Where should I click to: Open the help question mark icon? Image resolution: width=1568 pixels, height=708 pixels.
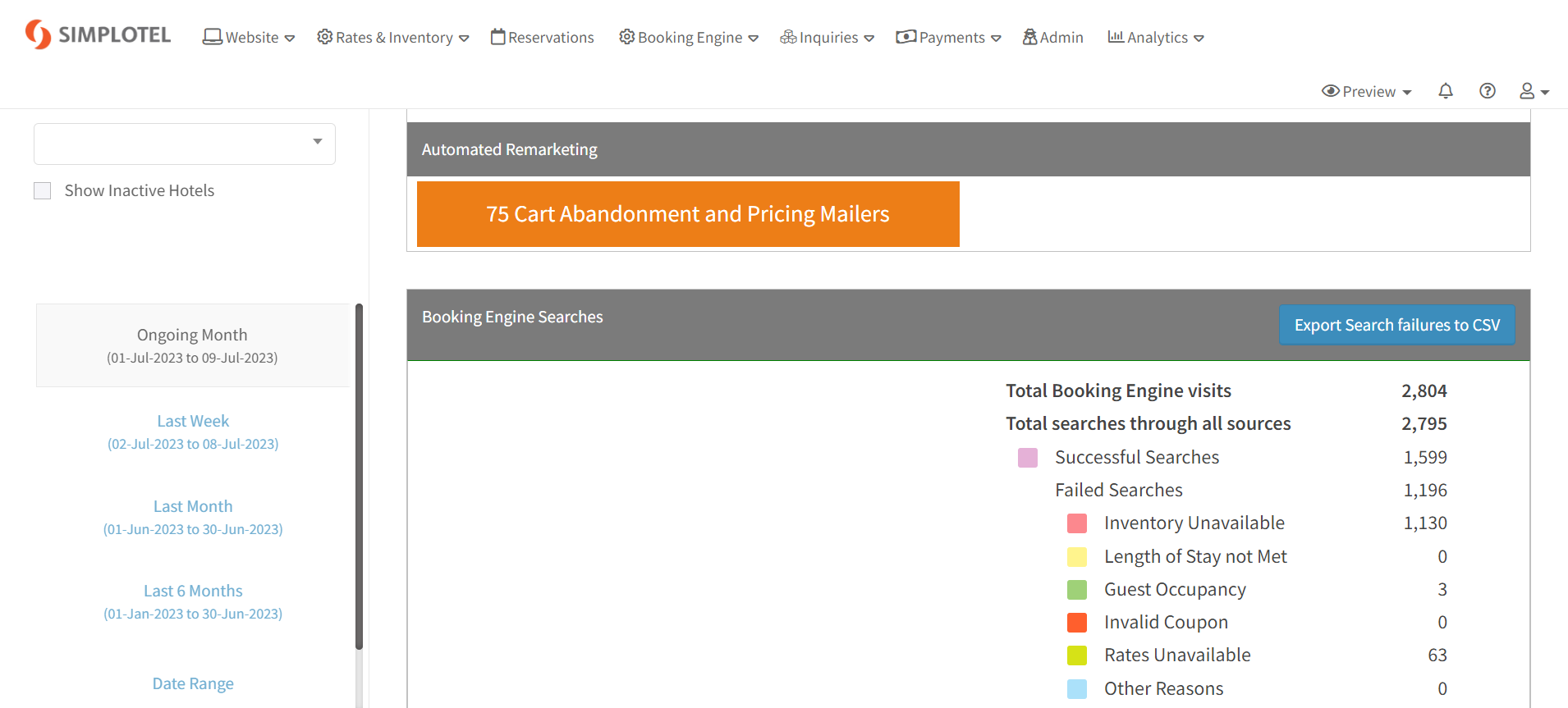[x=1487, y=91]
